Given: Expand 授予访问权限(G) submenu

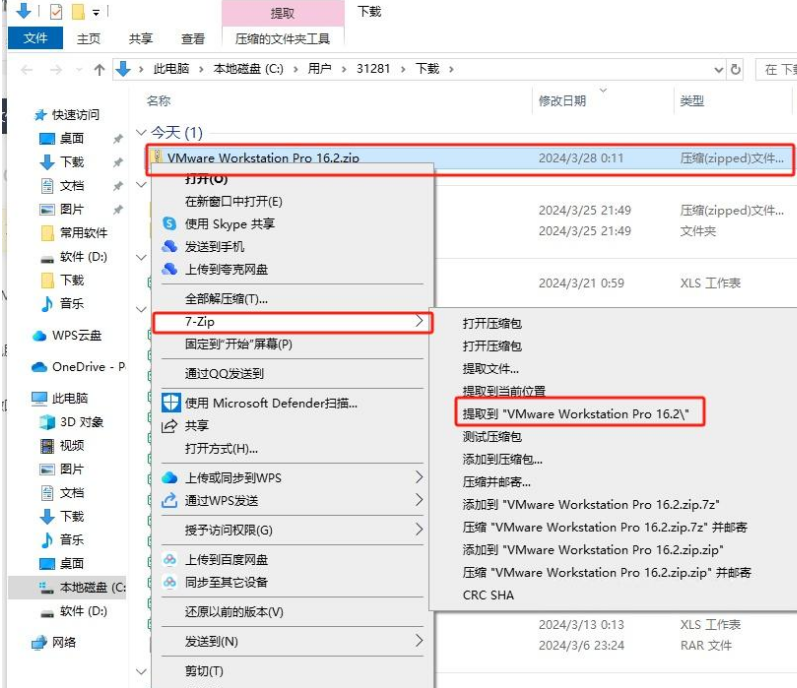Looking at the screenshot, I should point(293,530).
